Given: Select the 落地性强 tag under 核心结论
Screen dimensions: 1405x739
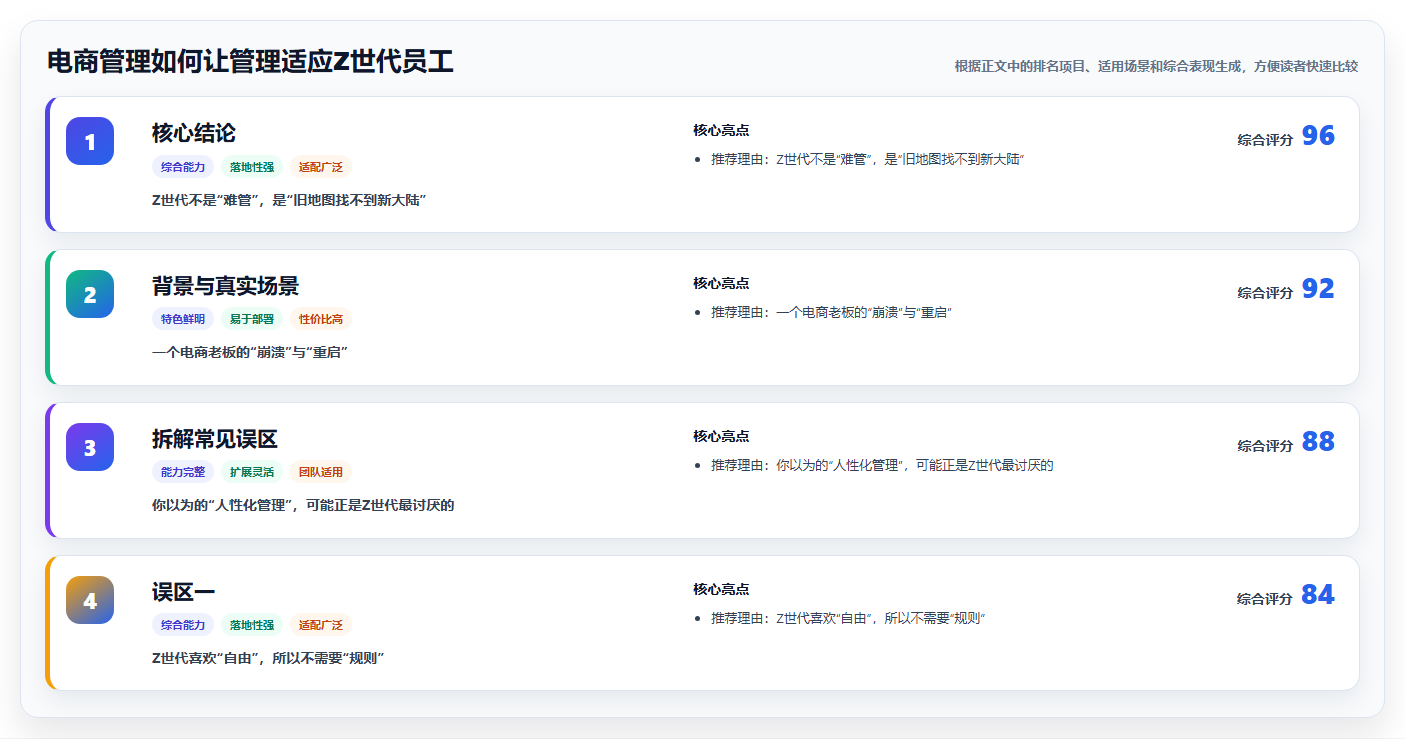Looking at the screenshot, I should (252, 167).
